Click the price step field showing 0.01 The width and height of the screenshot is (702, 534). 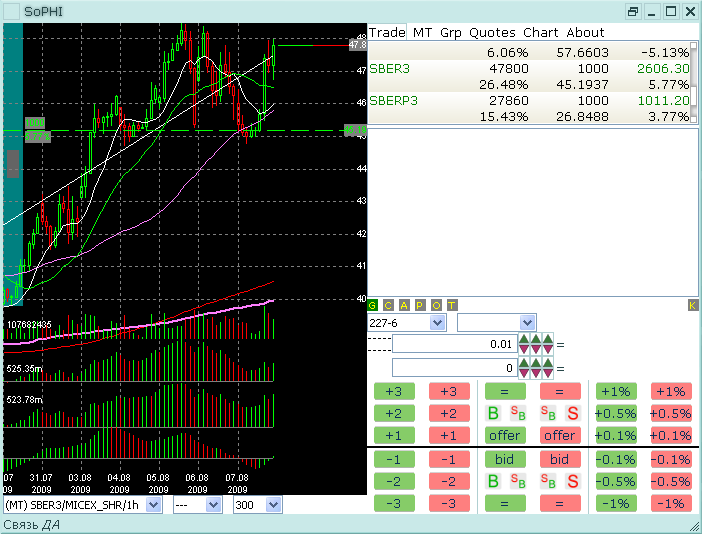[454, 344]
